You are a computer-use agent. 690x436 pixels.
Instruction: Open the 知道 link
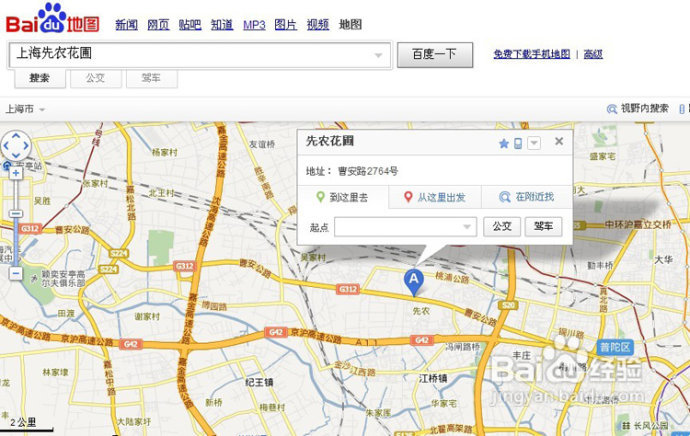[222, 25]
